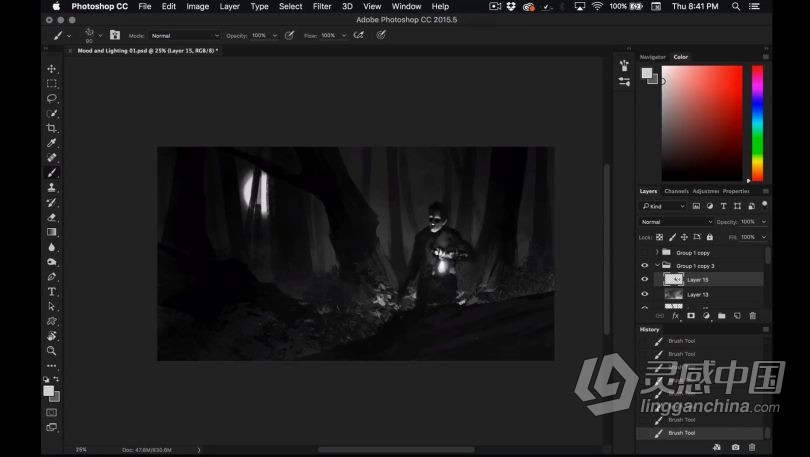
Task: Select the Eyedropper tool
Action: (52, 143)
